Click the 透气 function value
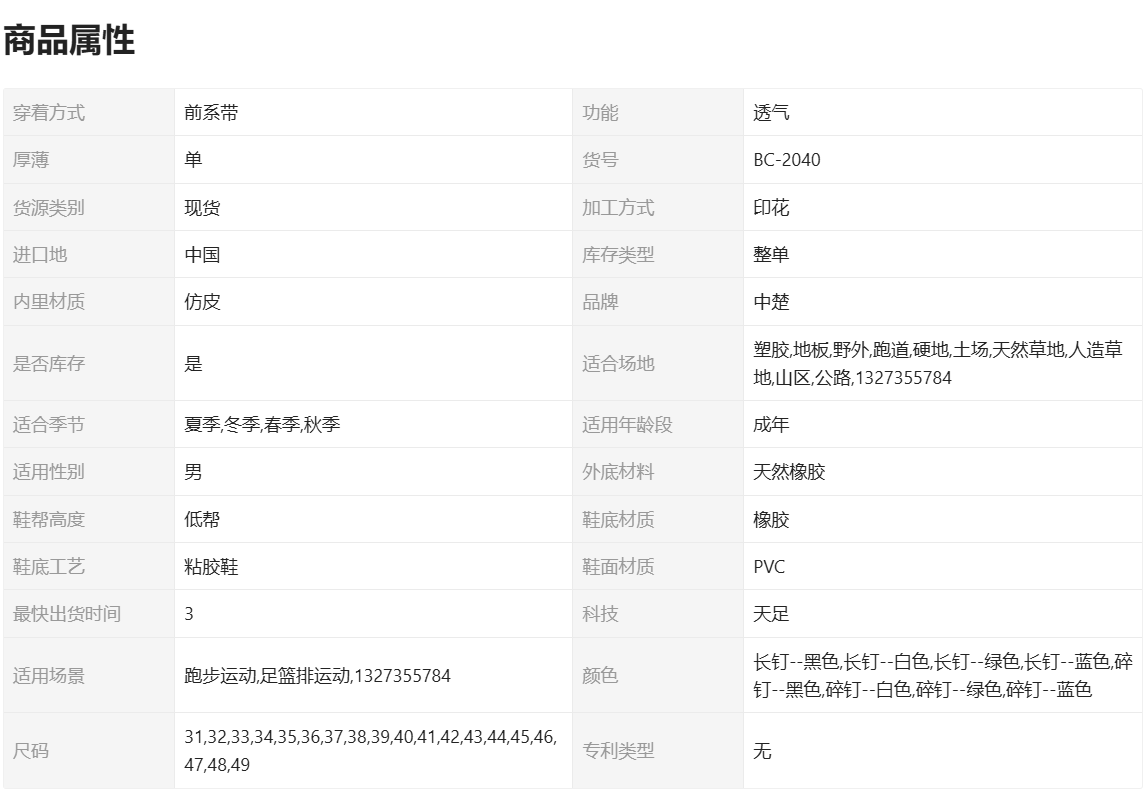The image size is (1146, 790). tap(771, 113)
